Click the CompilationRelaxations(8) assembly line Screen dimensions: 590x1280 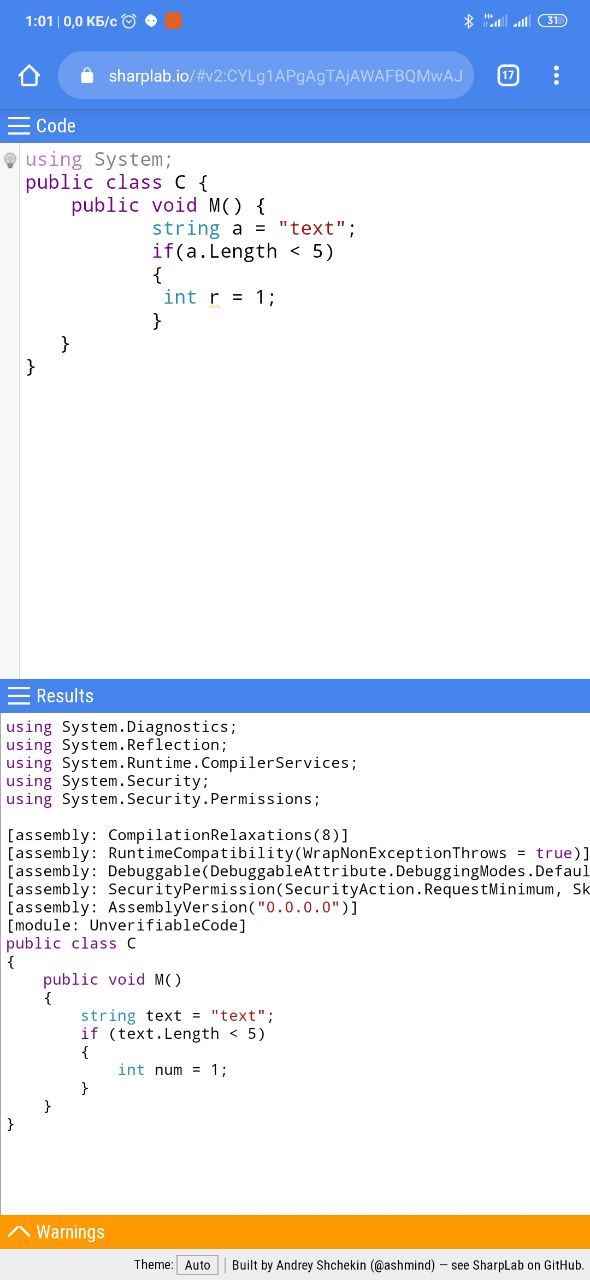click(x=178, y=835)
